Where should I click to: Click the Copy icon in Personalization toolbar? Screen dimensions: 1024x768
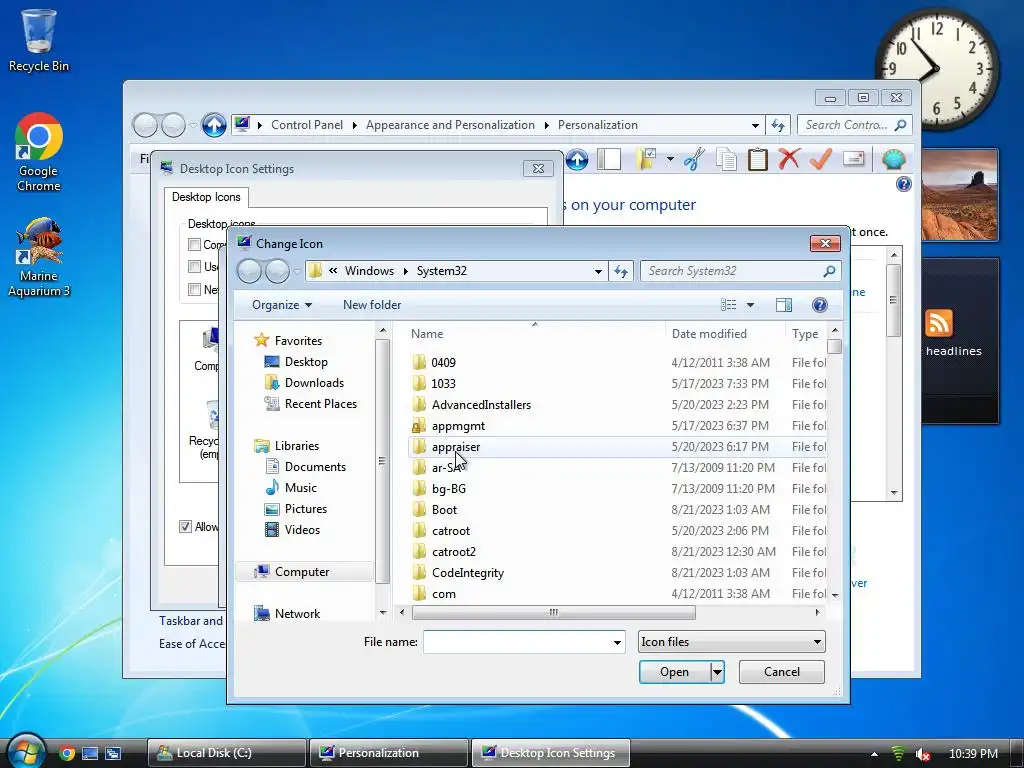click(x=726, y=159)
